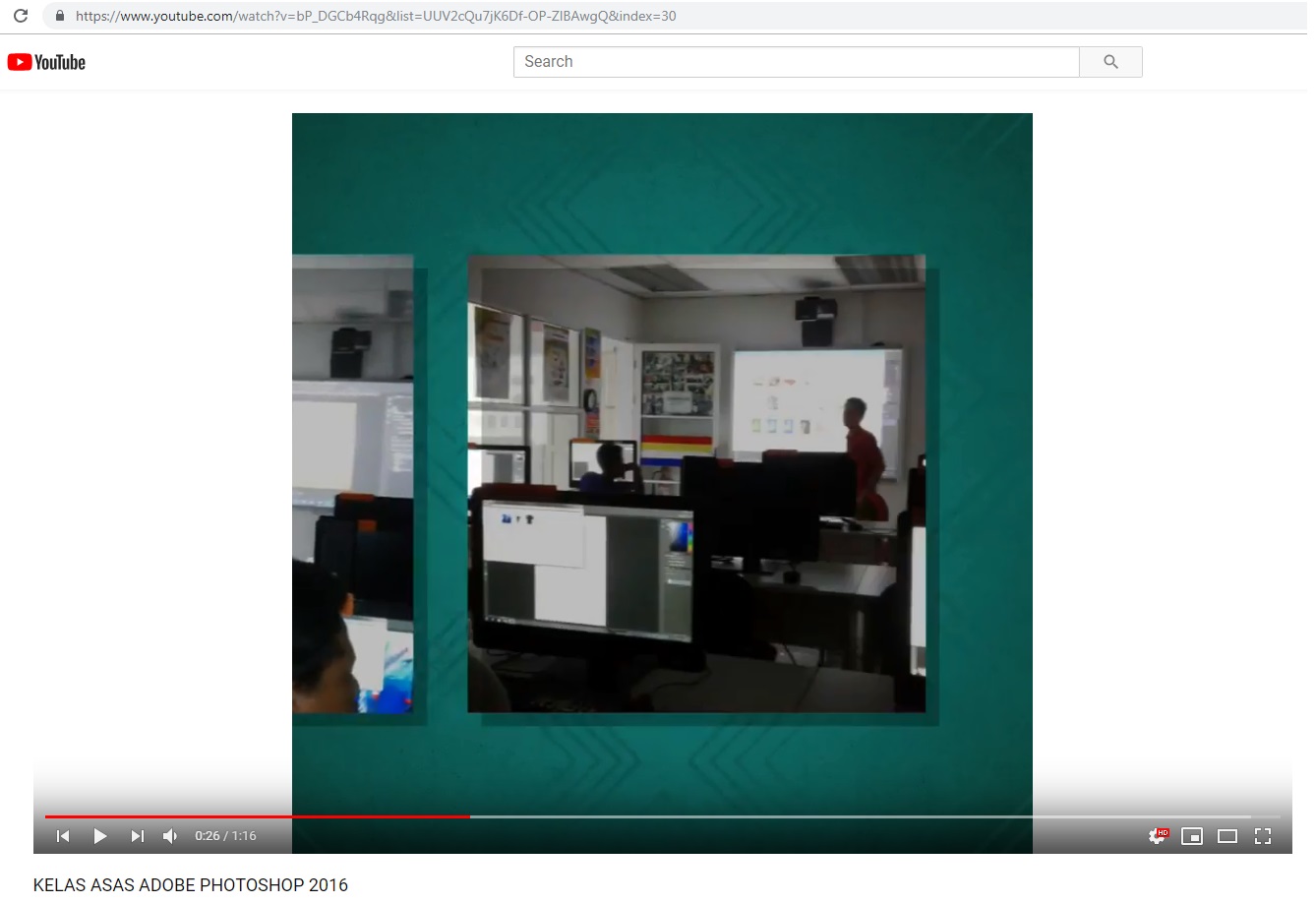Open YouTube home via logo

(46, 62)
